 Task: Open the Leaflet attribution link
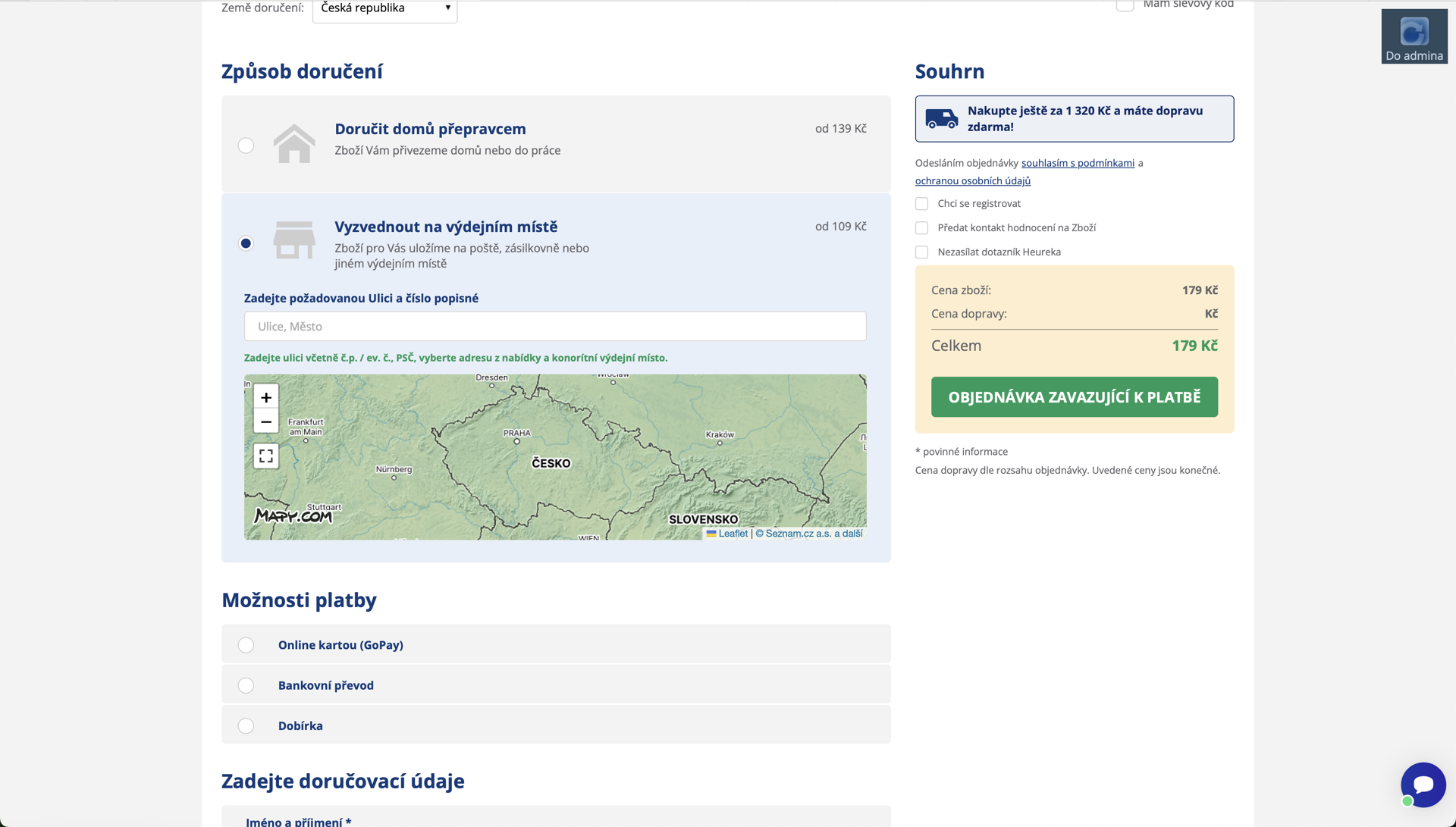point(733,534)
